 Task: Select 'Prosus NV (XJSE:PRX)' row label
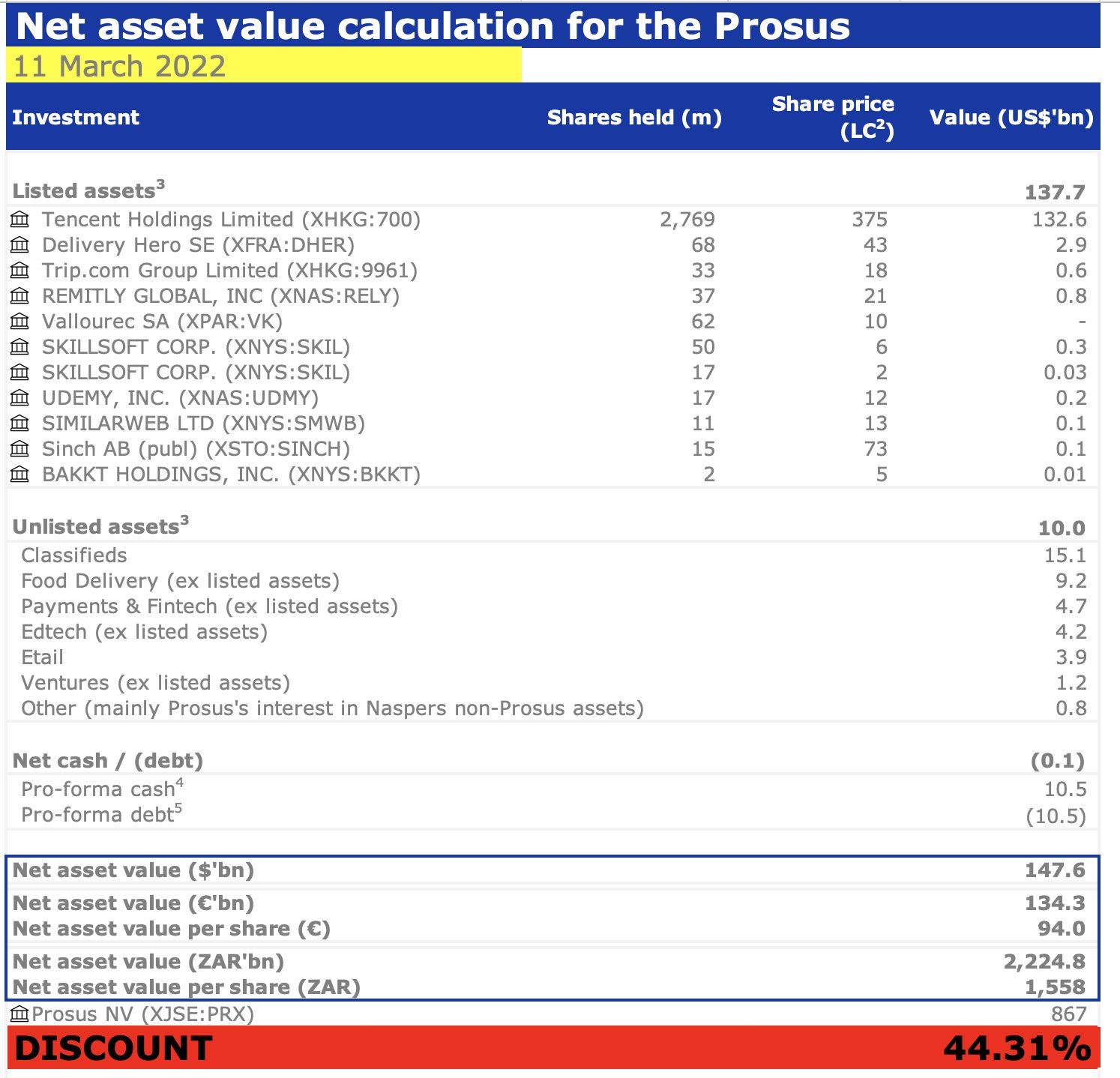tap(142, 1014)
